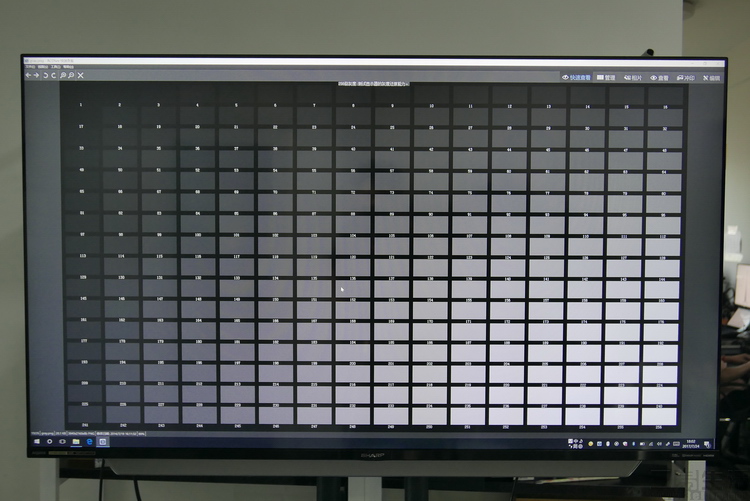Click the X icon in the toolbar
750x501 pixels.
click(x=80, y=75)
